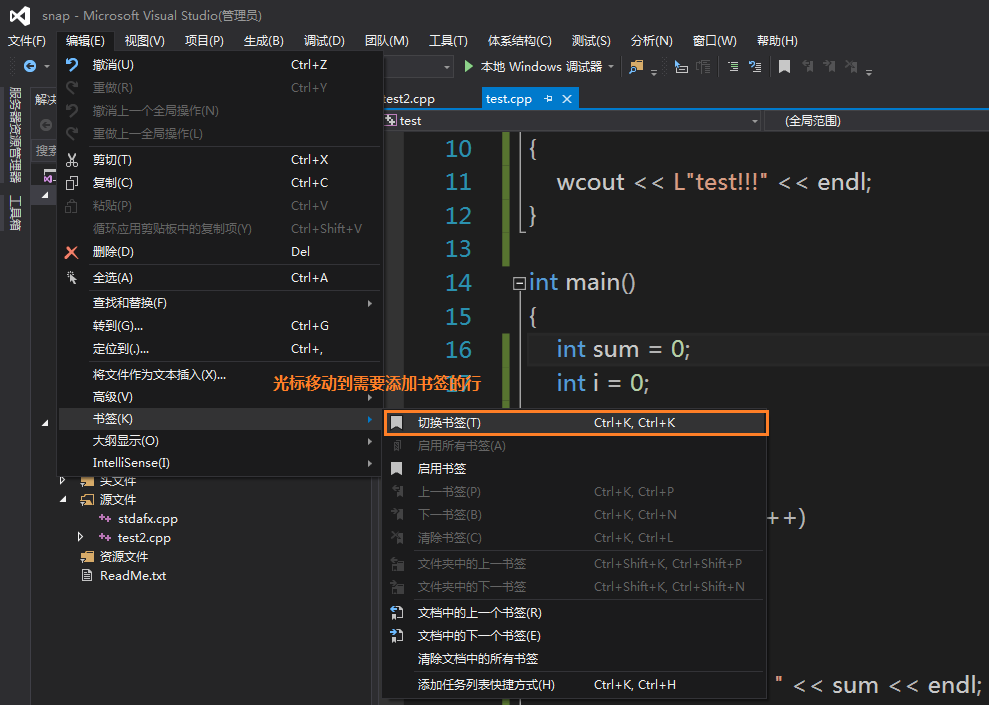Start debugging with 本地 Windows 调试器 green arrow
989x705 pixels.
pos(468,66)
